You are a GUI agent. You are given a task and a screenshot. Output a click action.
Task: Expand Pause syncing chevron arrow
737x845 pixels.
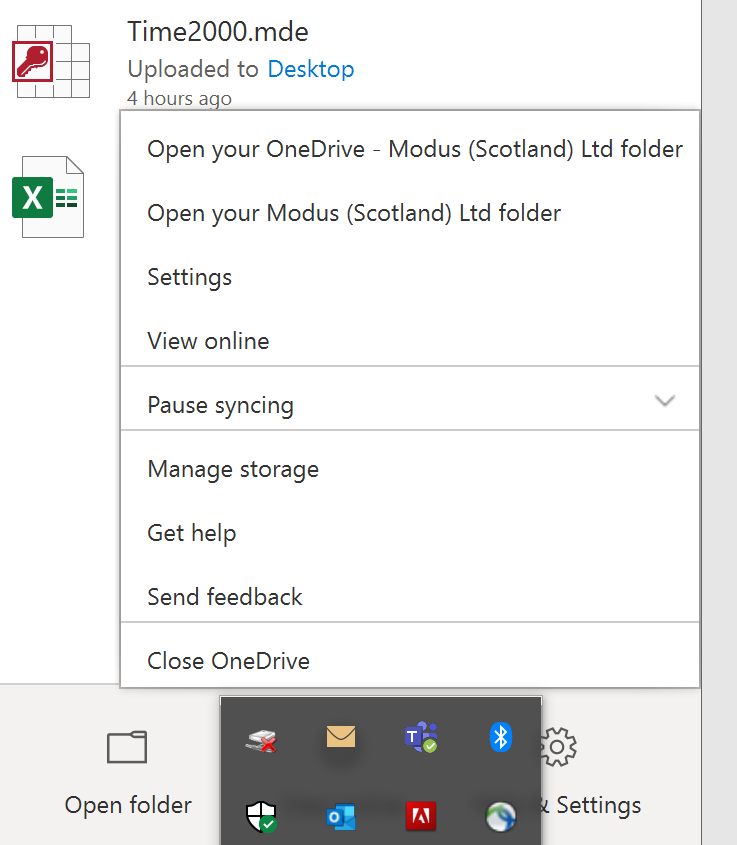pos(665,400)
